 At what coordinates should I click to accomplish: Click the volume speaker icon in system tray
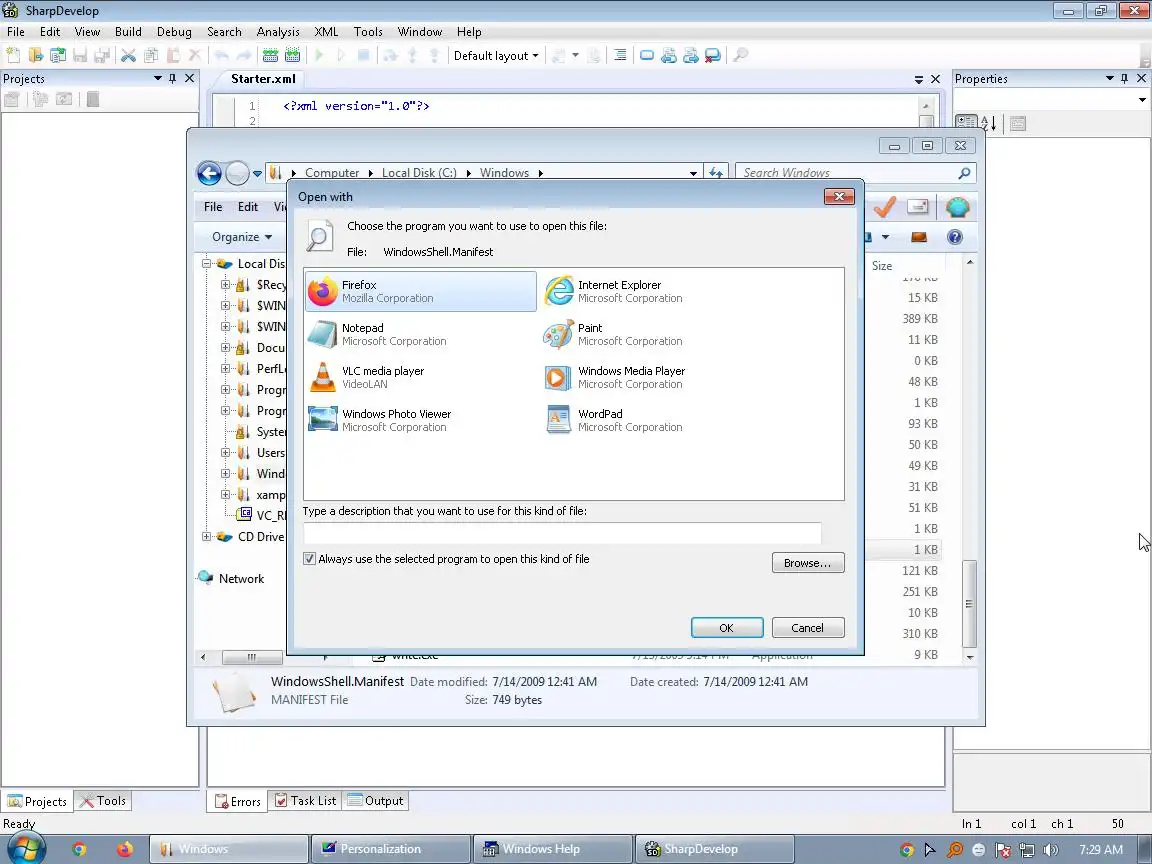point(1051,850)
